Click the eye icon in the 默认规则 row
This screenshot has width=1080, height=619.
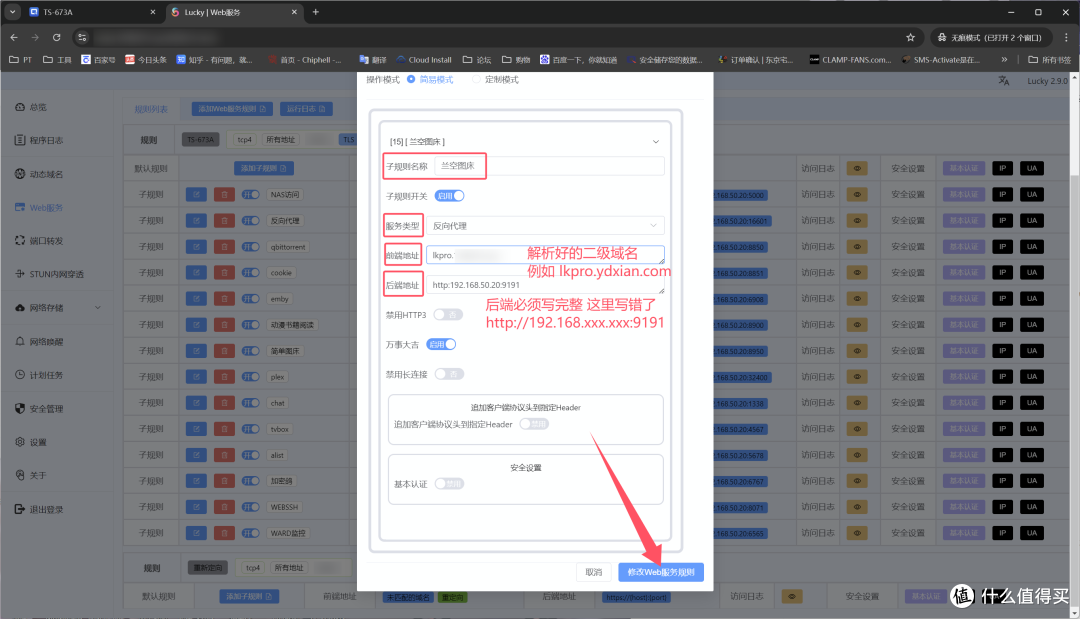point(857,168)
